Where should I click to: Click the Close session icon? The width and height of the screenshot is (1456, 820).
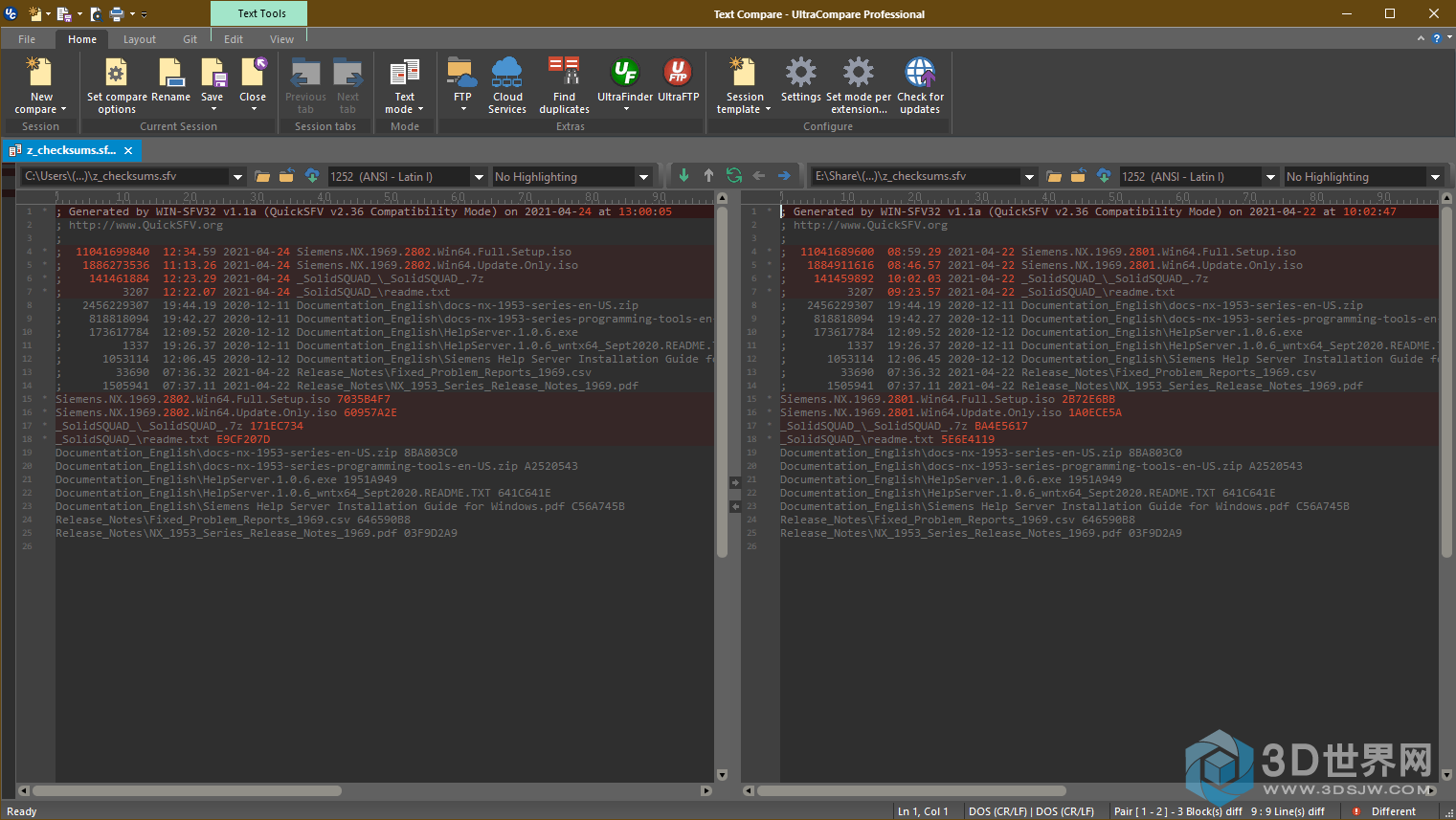pos(253,73)
